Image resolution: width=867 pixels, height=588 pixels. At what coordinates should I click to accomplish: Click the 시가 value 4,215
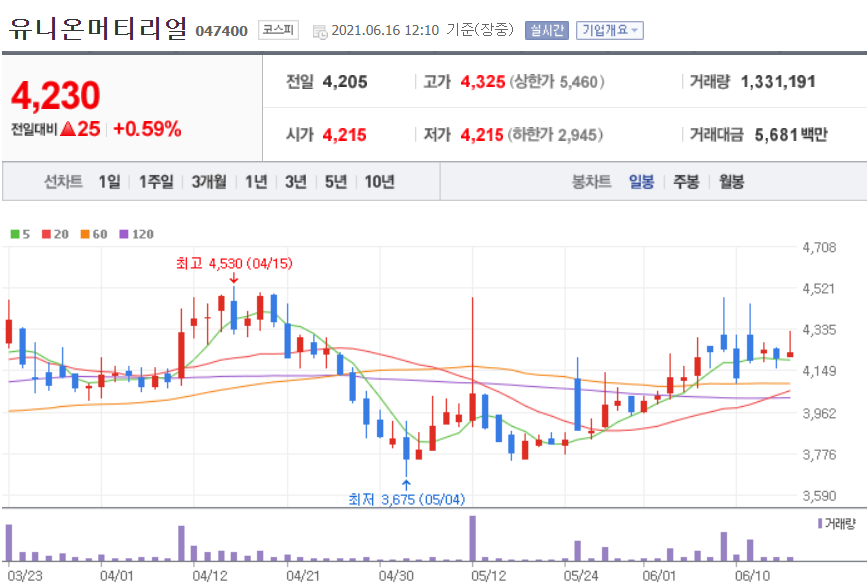[x=344, y=135]
